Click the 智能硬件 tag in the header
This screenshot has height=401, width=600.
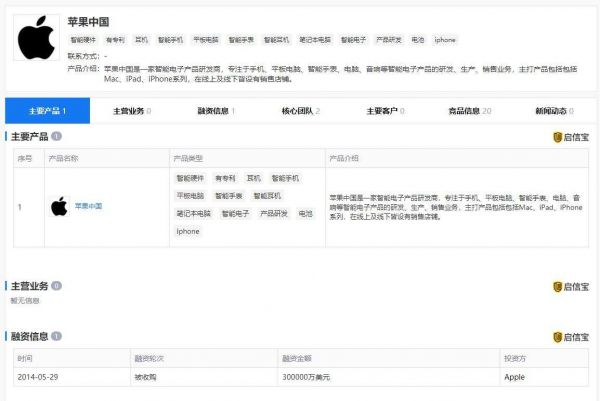(83, 40)
